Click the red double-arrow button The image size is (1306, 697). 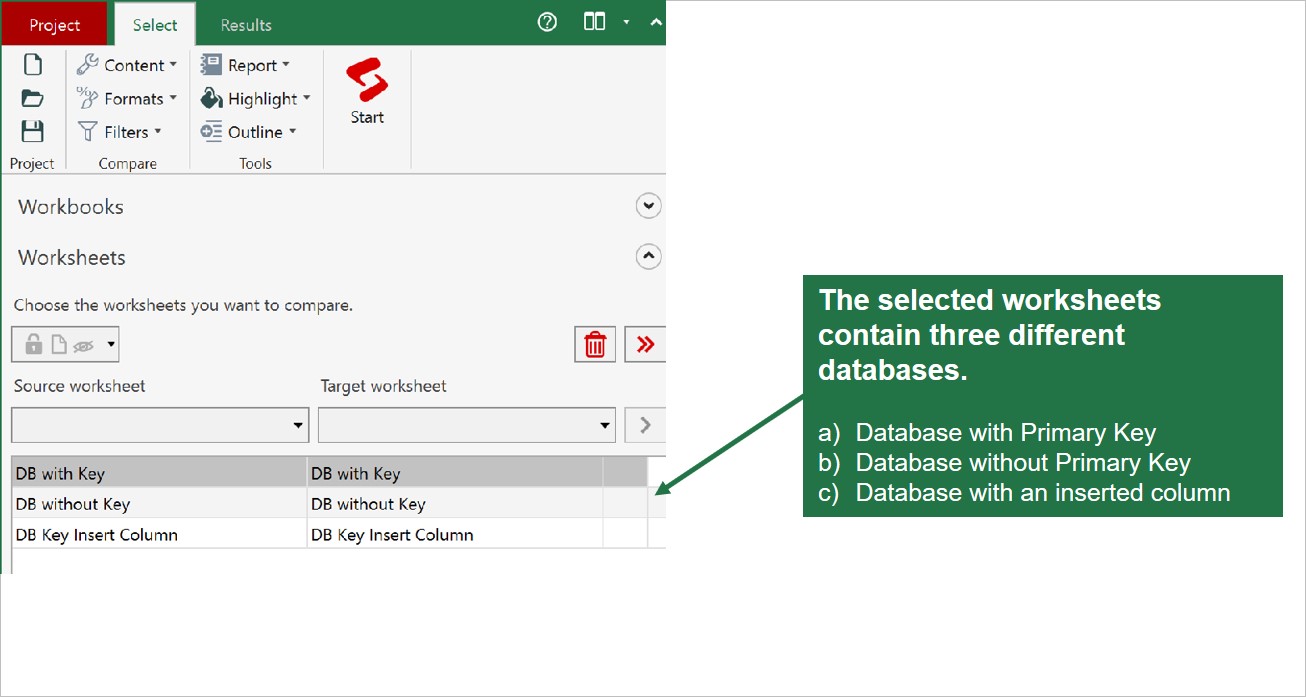click(645, 345)
